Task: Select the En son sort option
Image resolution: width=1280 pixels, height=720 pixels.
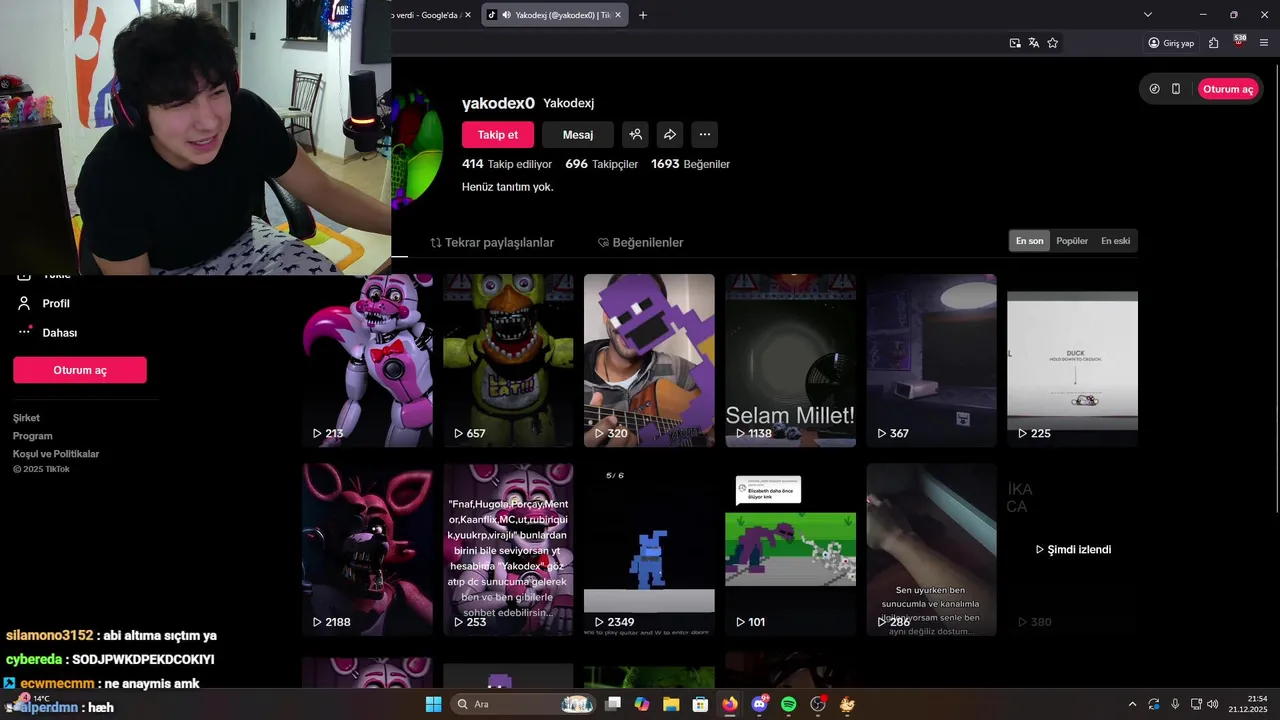Action: [x=1030, y=241]
